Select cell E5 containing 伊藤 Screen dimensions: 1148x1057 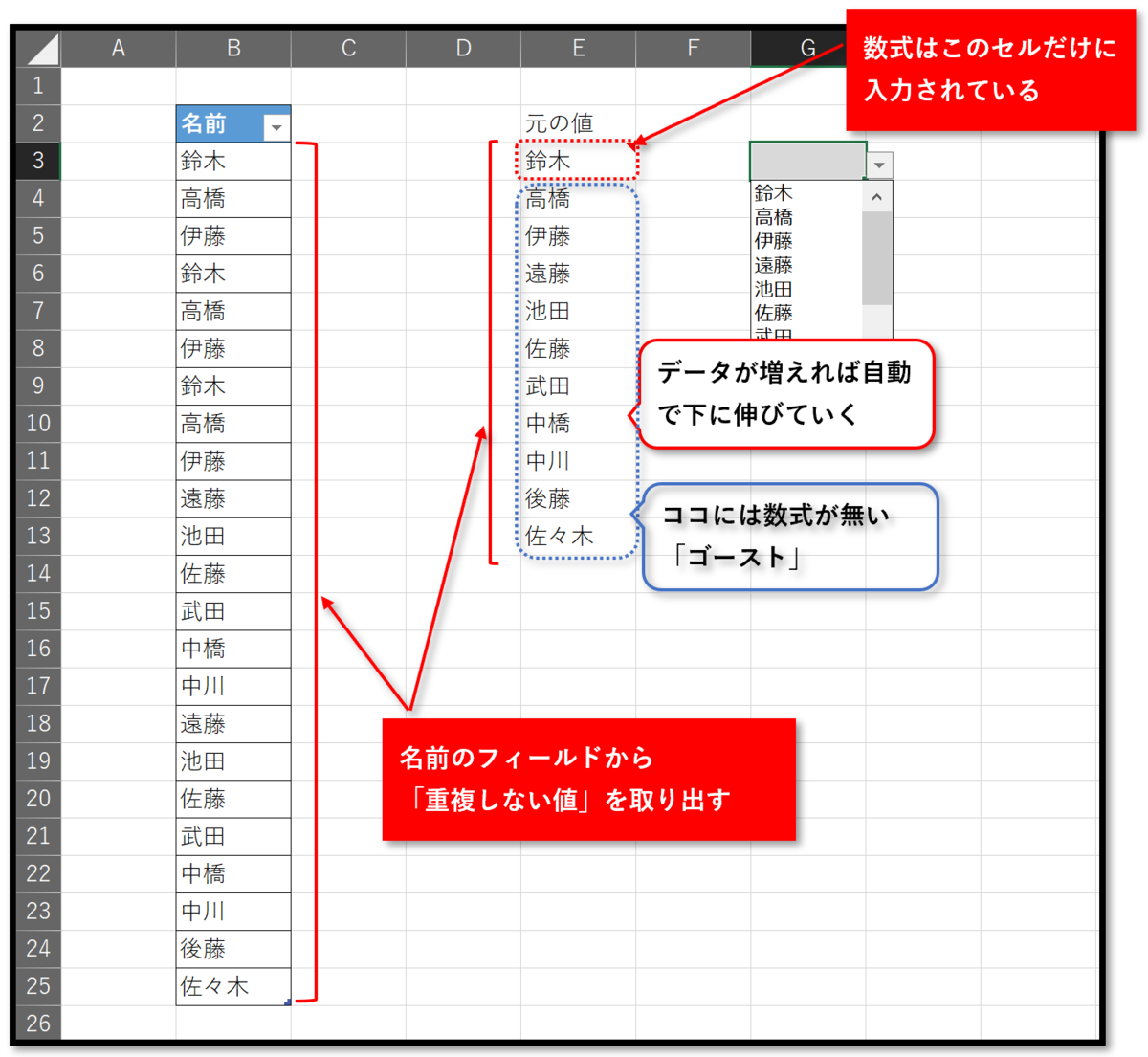578,235
